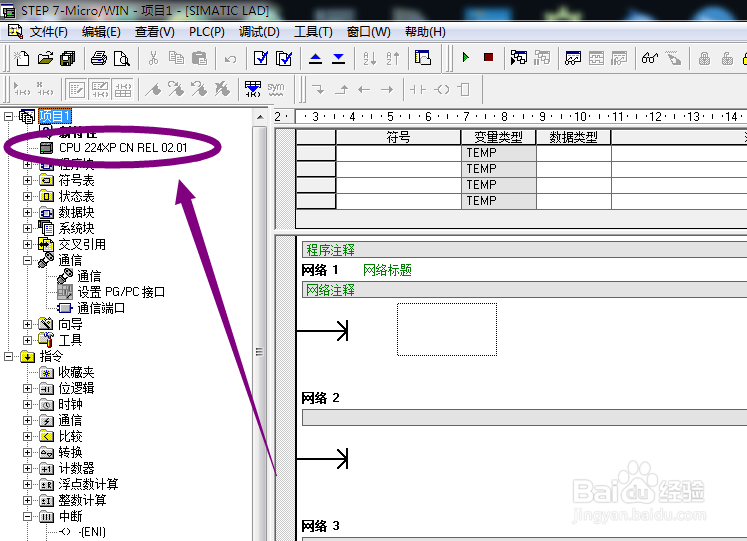
Task: Expand the 状态表 tree node
Action: 28,196
